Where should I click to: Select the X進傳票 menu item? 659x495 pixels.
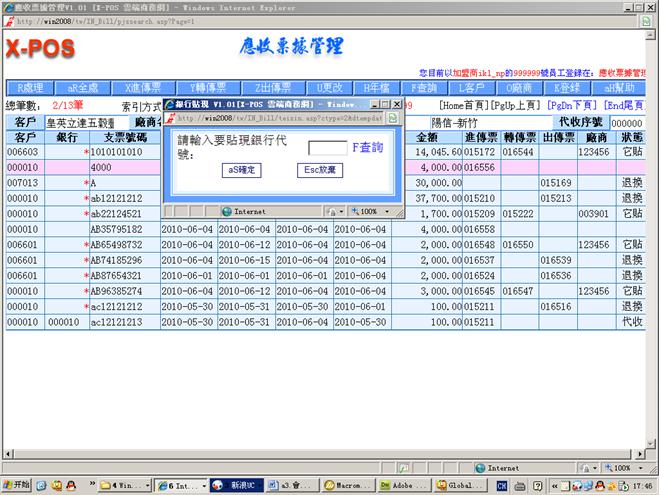pos(135,88)
